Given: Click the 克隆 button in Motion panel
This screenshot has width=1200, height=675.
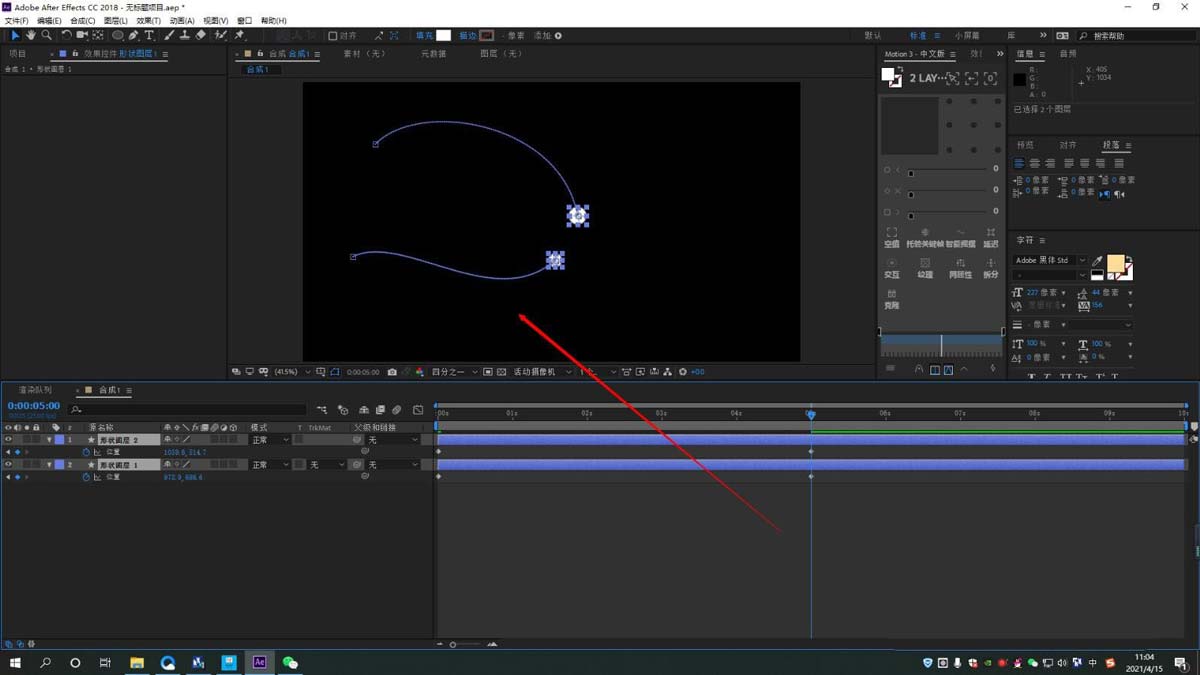Looking at the screenshot, I should tap(891, 299).
